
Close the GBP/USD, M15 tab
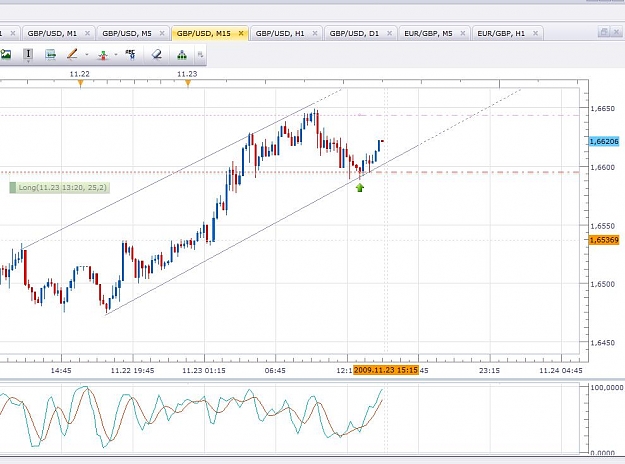click(241, 33)
